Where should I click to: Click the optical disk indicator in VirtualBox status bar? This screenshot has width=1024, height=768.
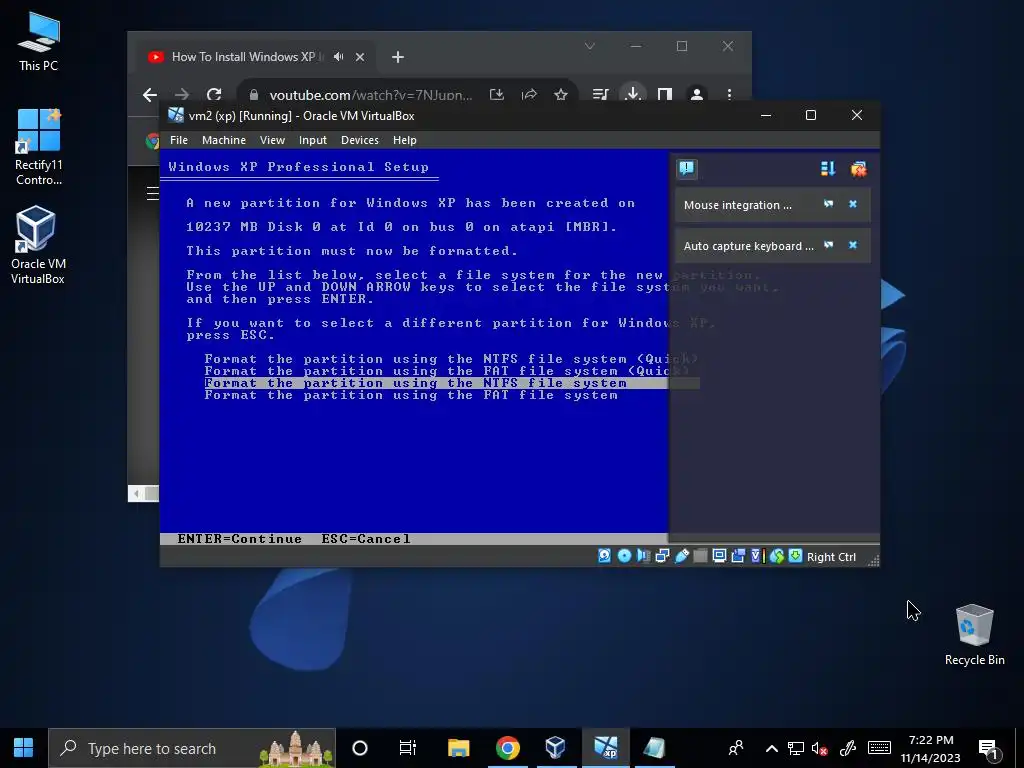(x=624, y=556)
